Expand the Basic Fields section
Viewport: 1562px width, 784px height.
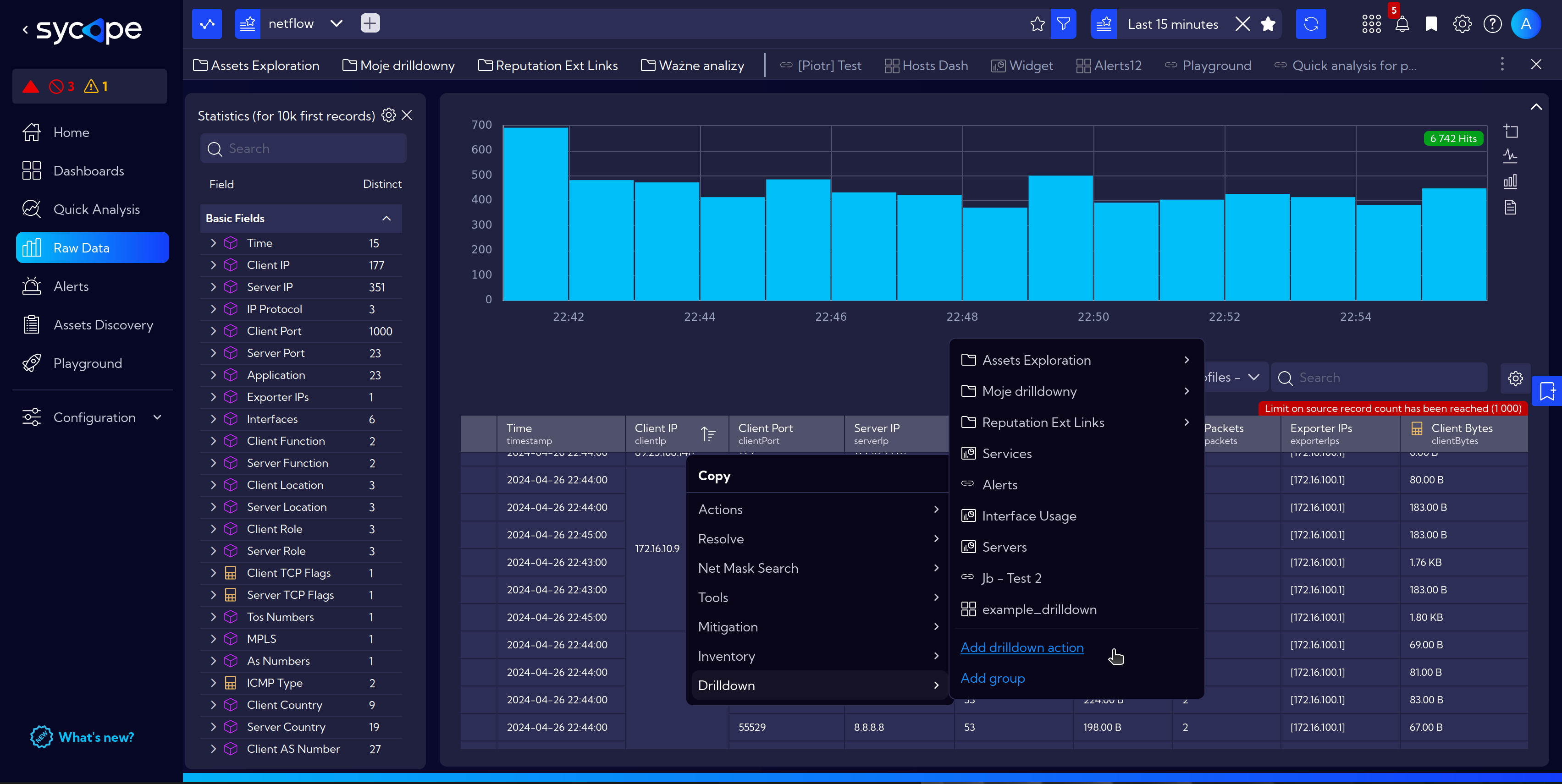tap(387, 218)
